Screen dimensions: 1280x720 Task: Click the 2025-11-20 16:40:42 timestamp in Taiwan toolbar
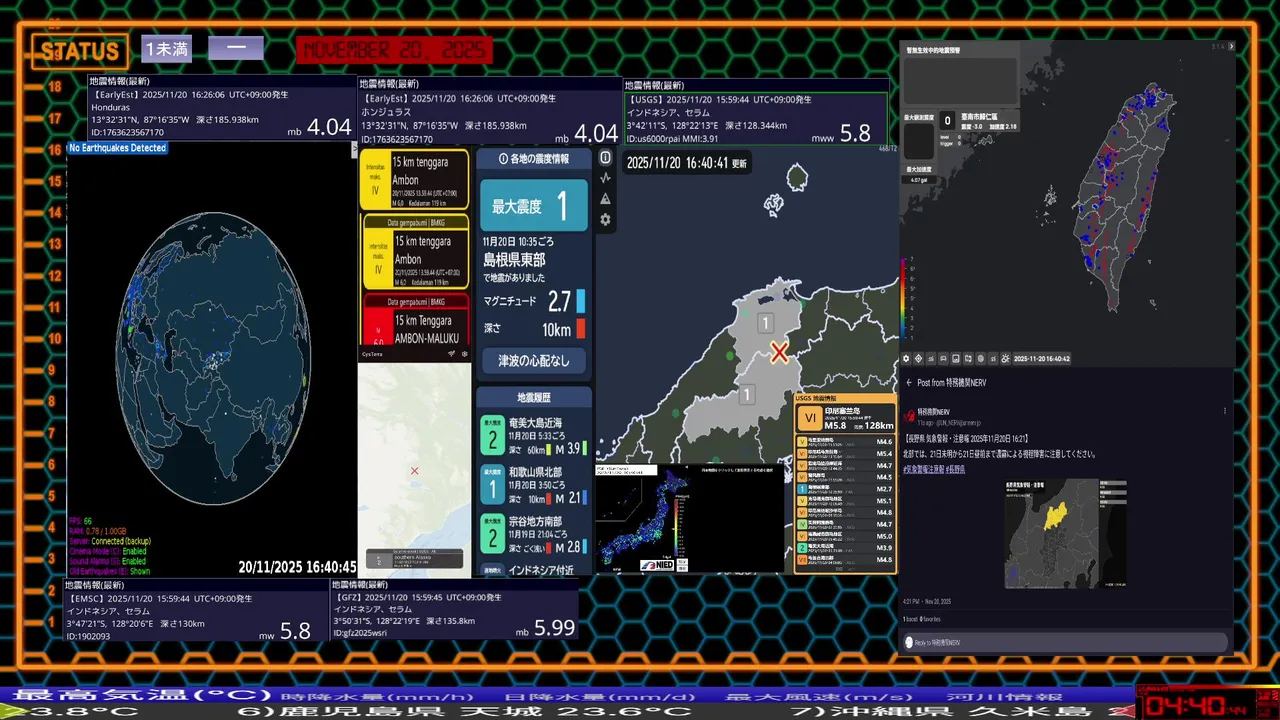pyautogui.click(x=1042, y=359)
